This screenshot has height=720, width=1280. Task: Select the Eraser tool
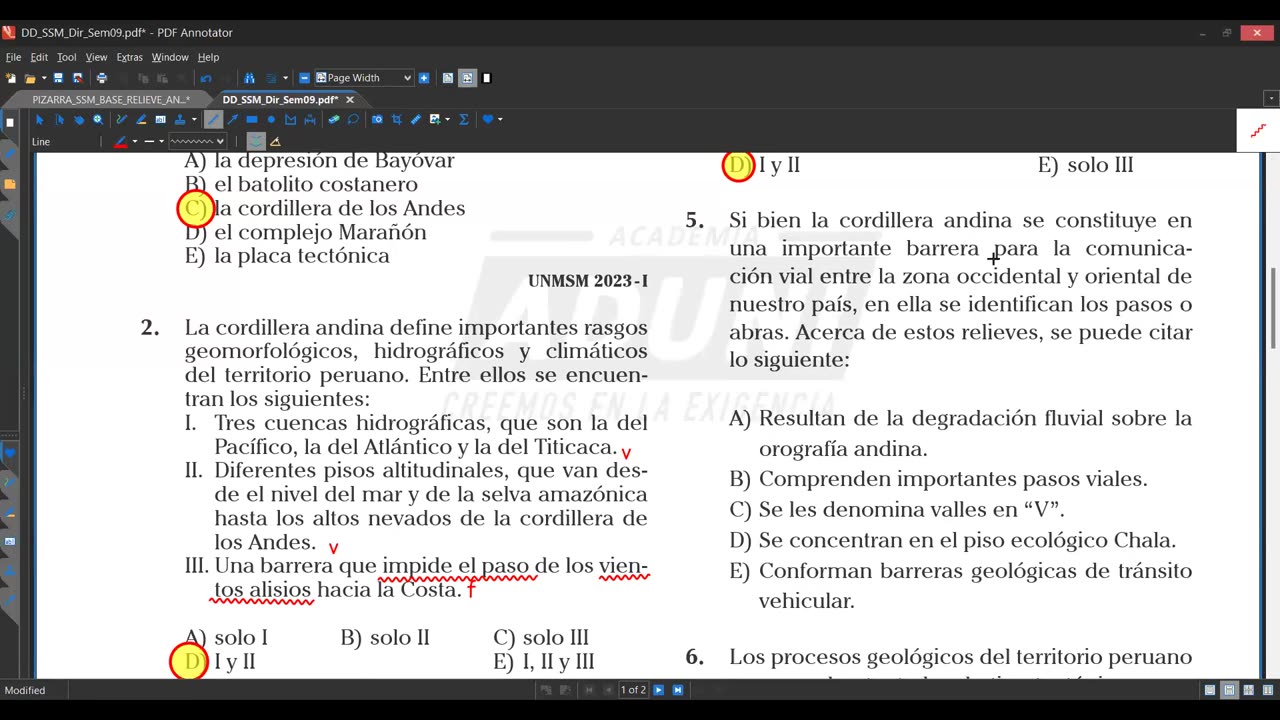(334, 120)
